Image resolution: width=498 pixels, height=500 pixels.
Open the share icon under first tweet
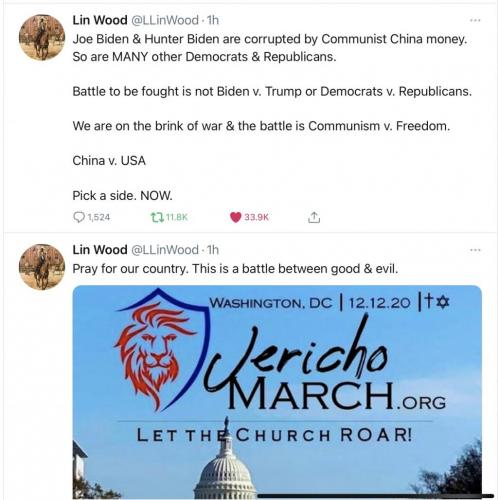[x=314, y=217]
